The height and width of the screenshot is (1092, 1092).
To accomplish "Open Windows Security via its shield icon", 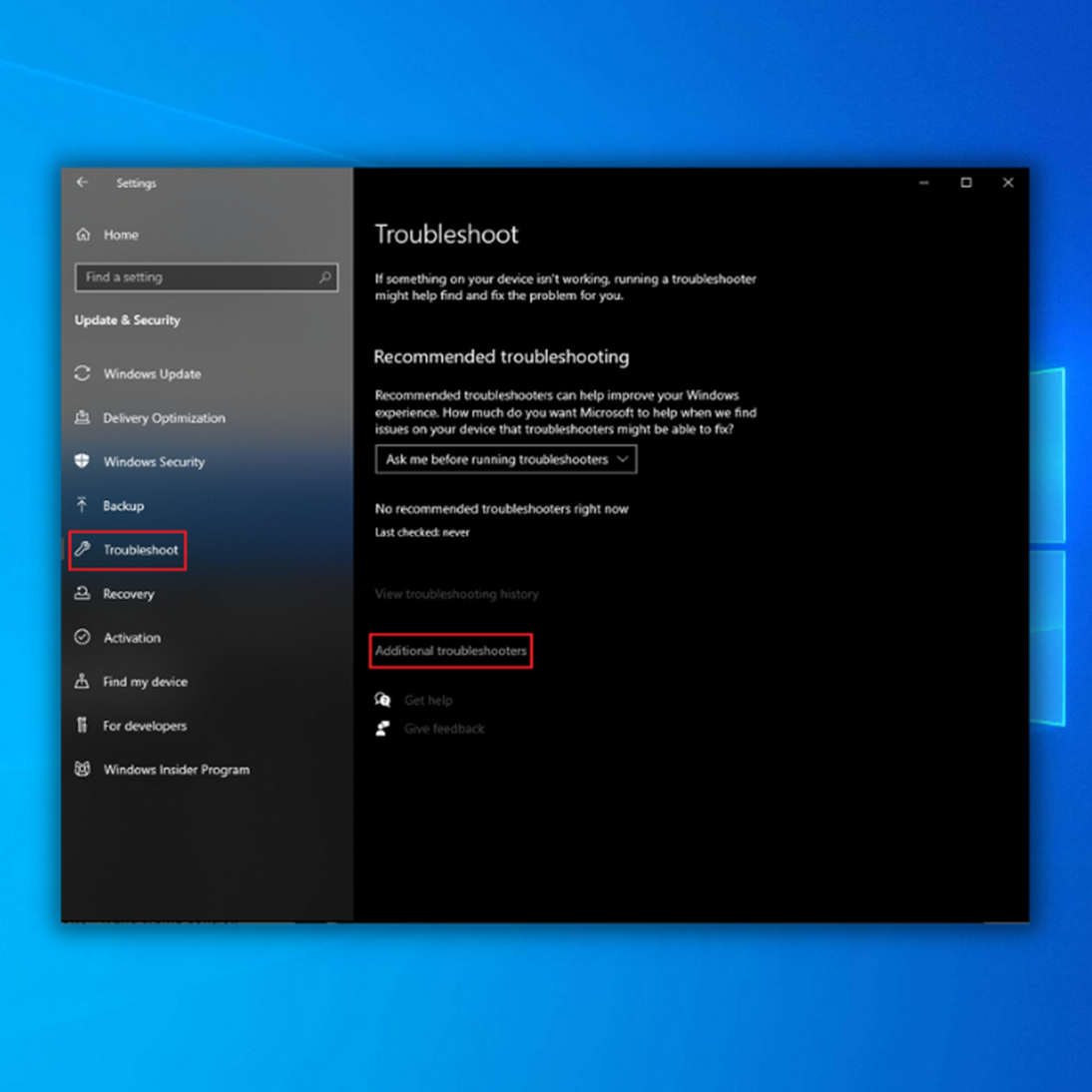I will 83,462.
